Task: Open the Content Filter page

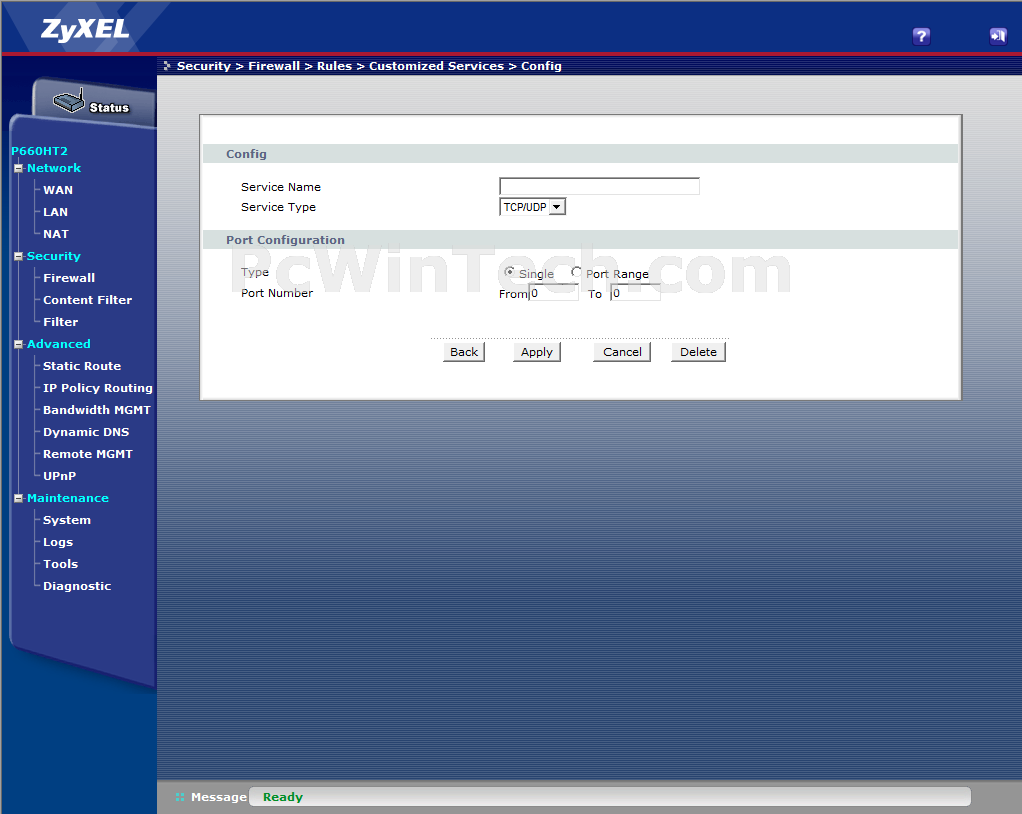Action: pos(87,300)
